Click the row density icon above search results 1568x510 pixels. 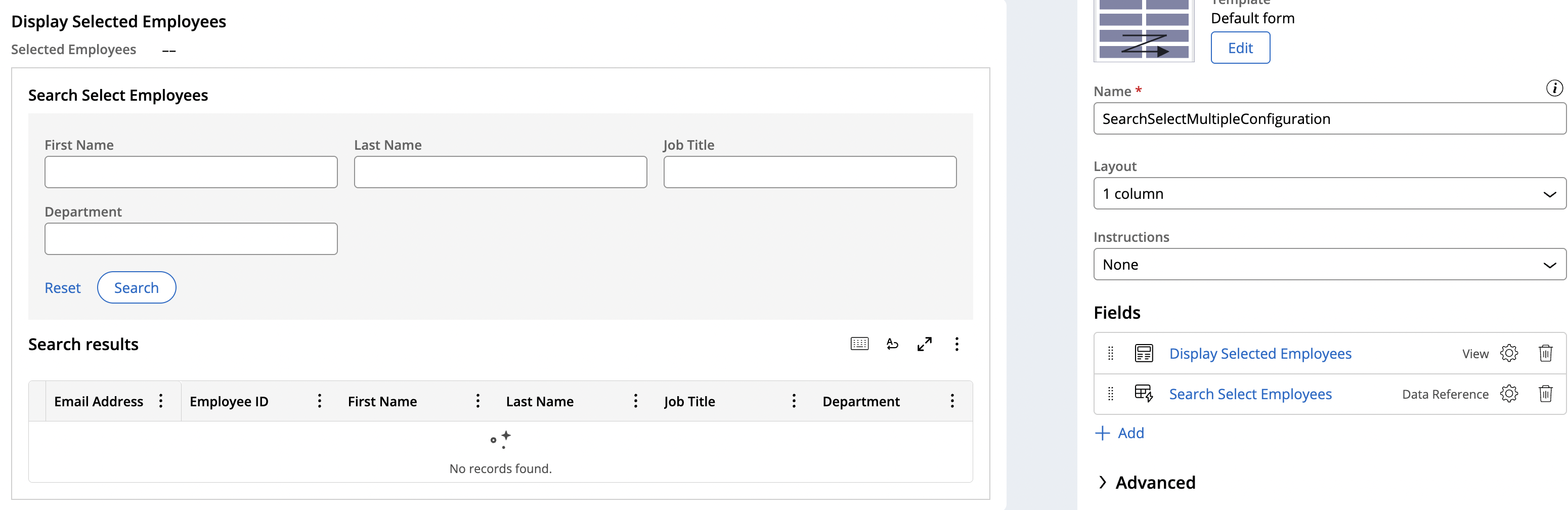[x=859, y=344]
